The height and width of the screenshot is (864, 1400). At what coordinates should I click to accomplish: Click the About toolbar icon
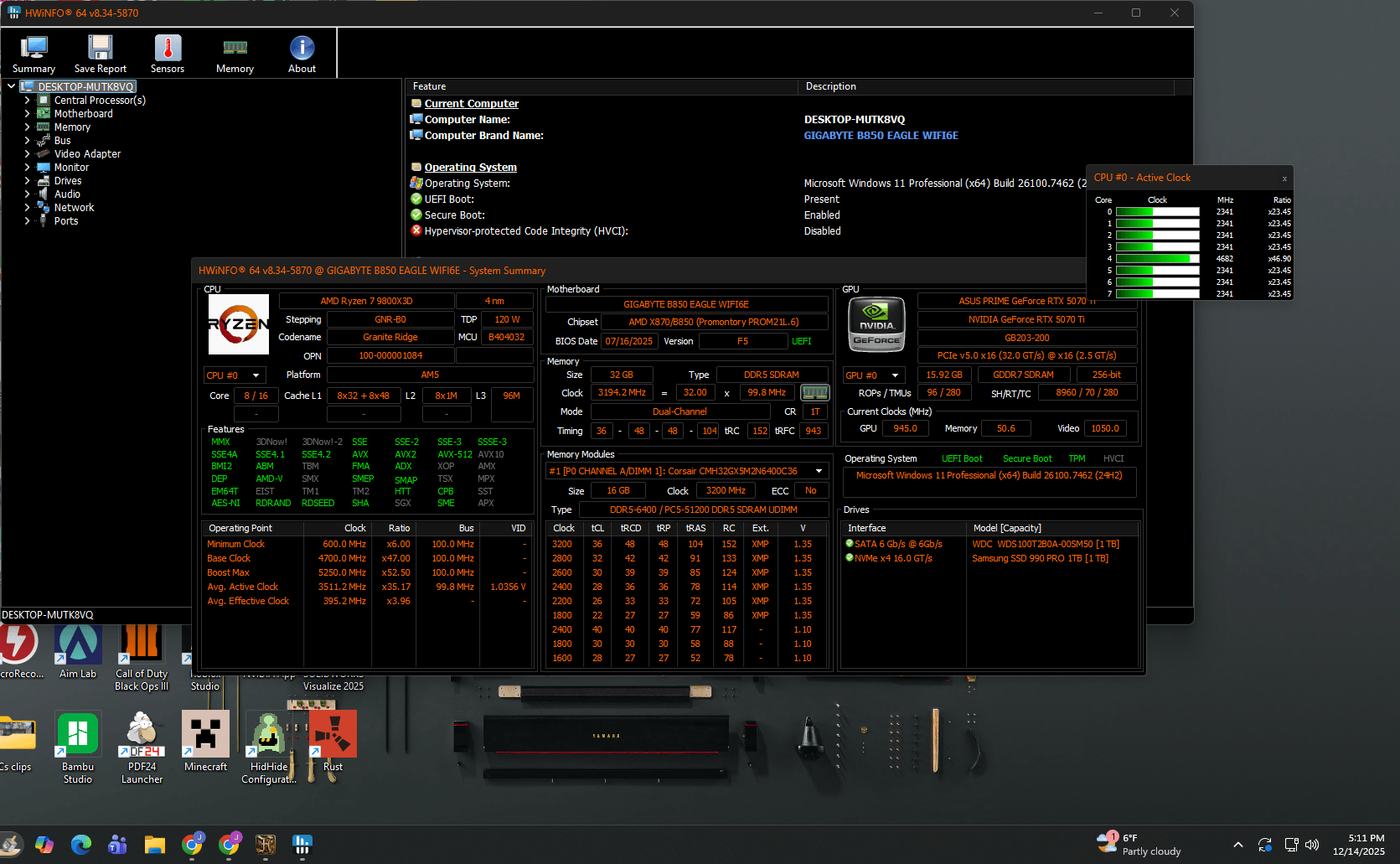click(x=302, y=54)
